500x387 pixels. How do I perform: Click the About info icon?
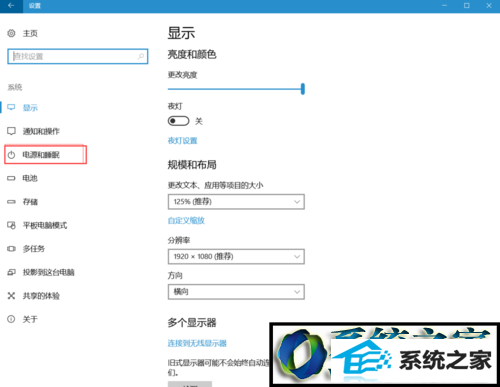coord(11,319)
